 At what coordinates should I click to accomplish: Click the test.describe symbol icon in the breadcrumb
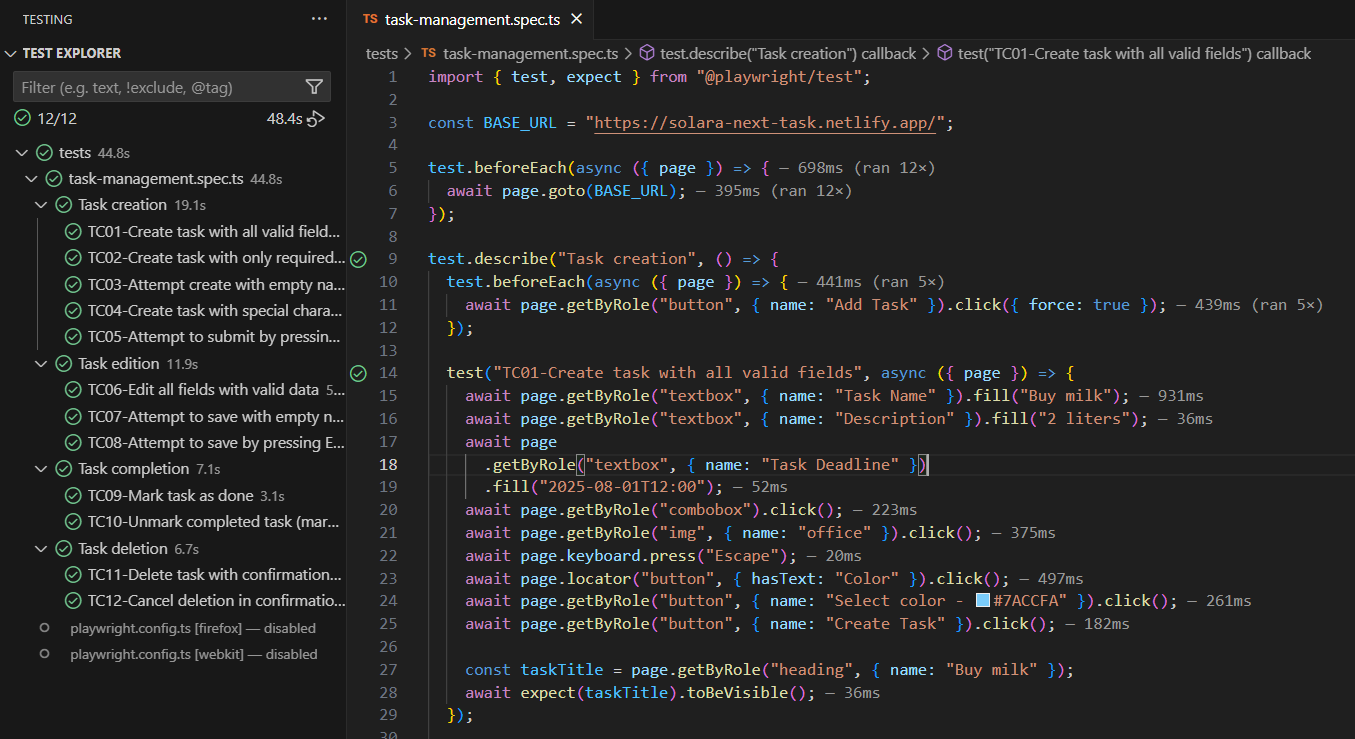pyautogui.click(x=647, y=54)
